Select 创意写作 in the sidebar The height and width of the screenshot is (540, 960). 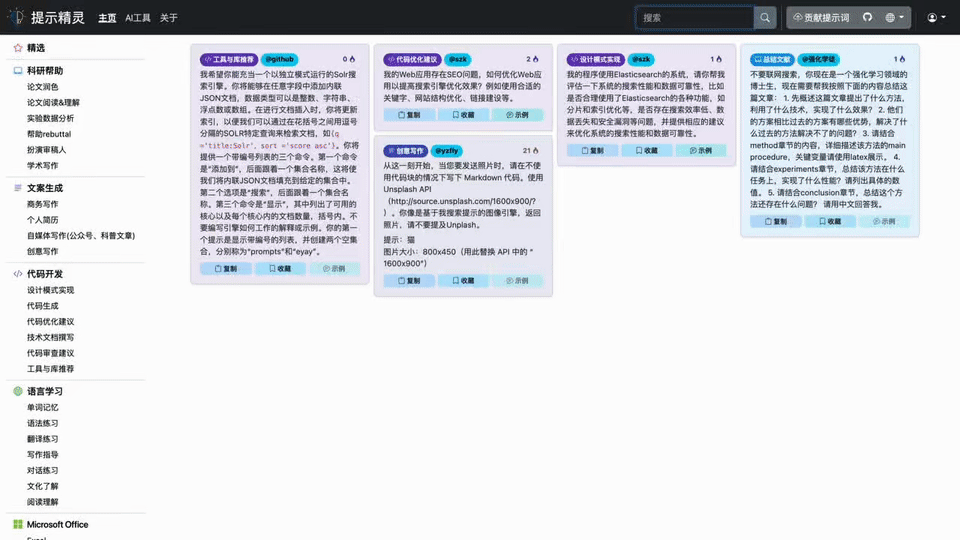42,251
